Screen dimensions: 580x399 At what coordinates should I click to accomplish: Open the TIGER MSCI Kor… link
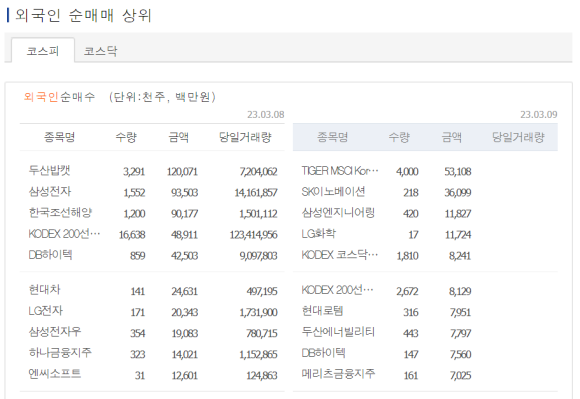click(340, 170)
